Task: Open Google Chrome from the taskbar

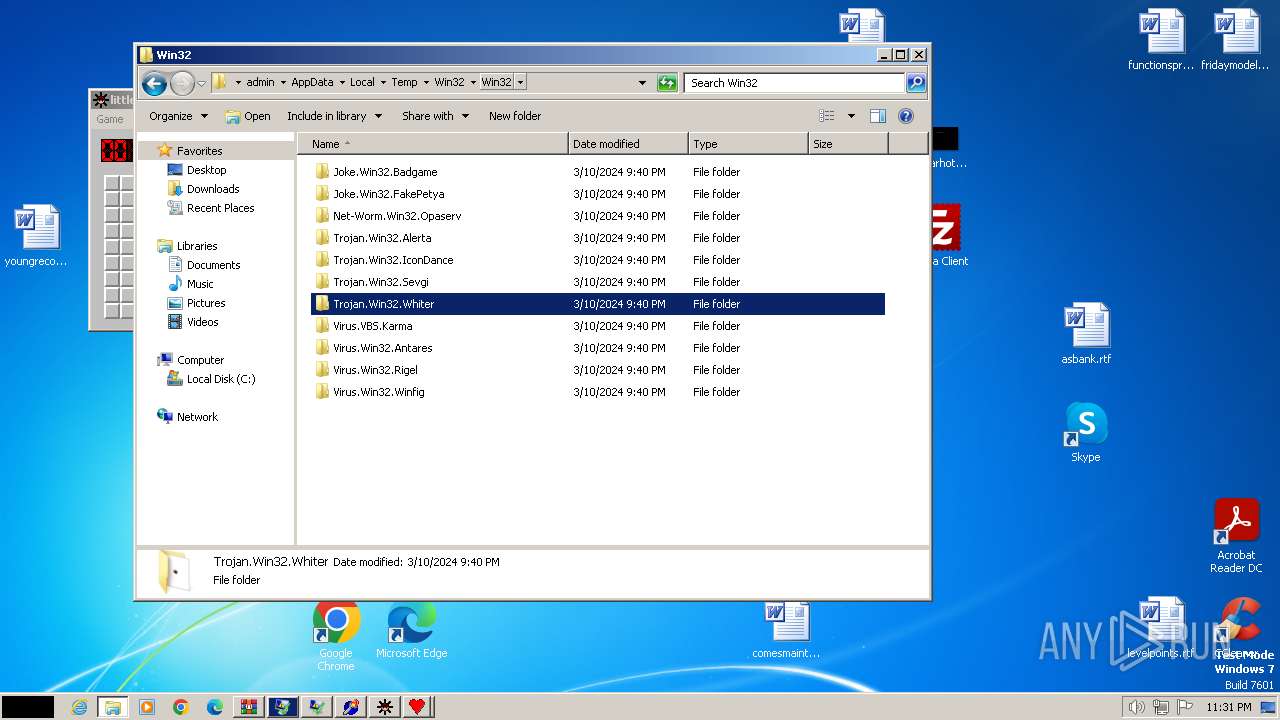Action: [181, 707]
